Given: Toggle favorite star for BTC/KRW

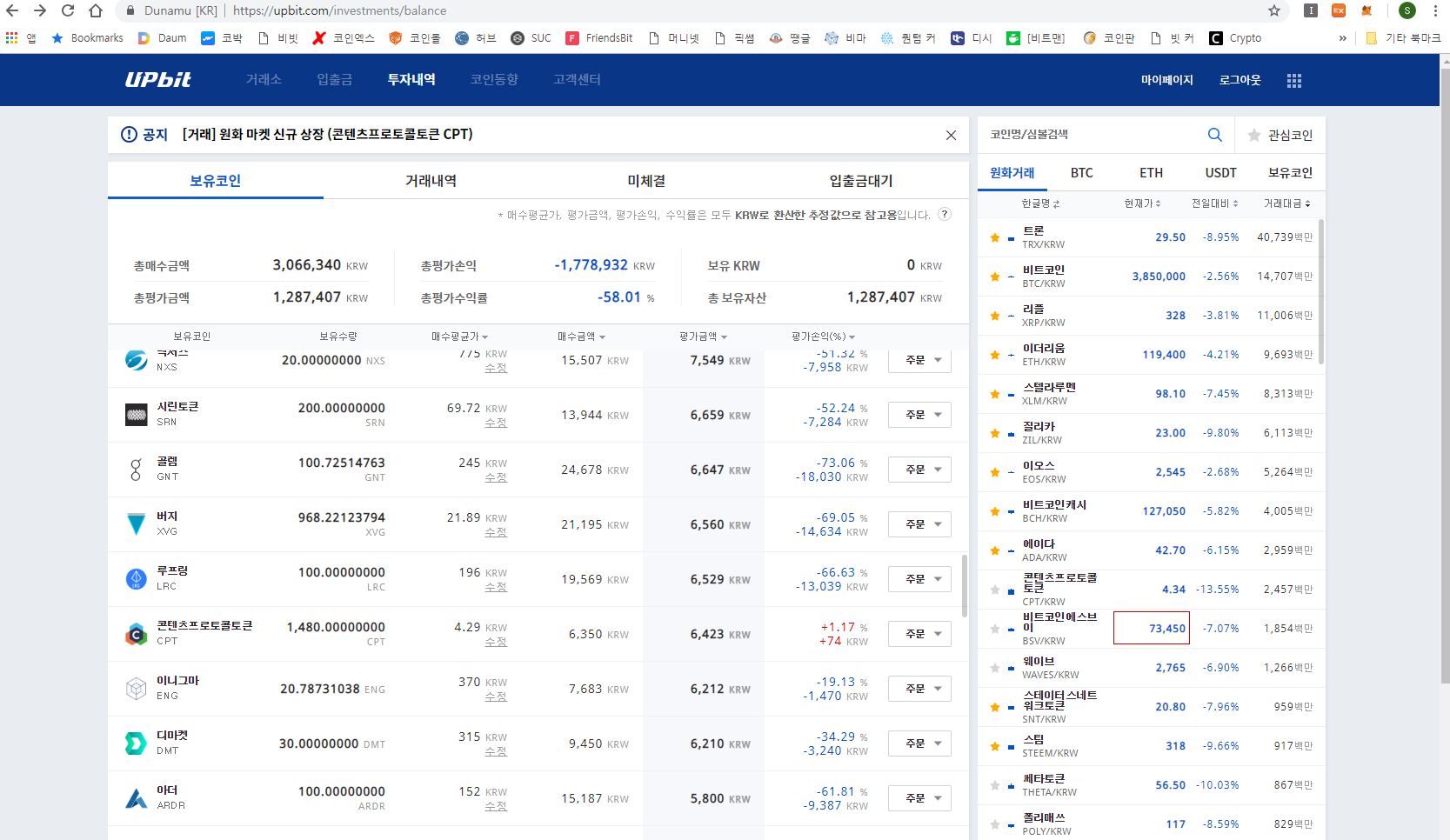Looking at the screenshot, I should [995, 277].
